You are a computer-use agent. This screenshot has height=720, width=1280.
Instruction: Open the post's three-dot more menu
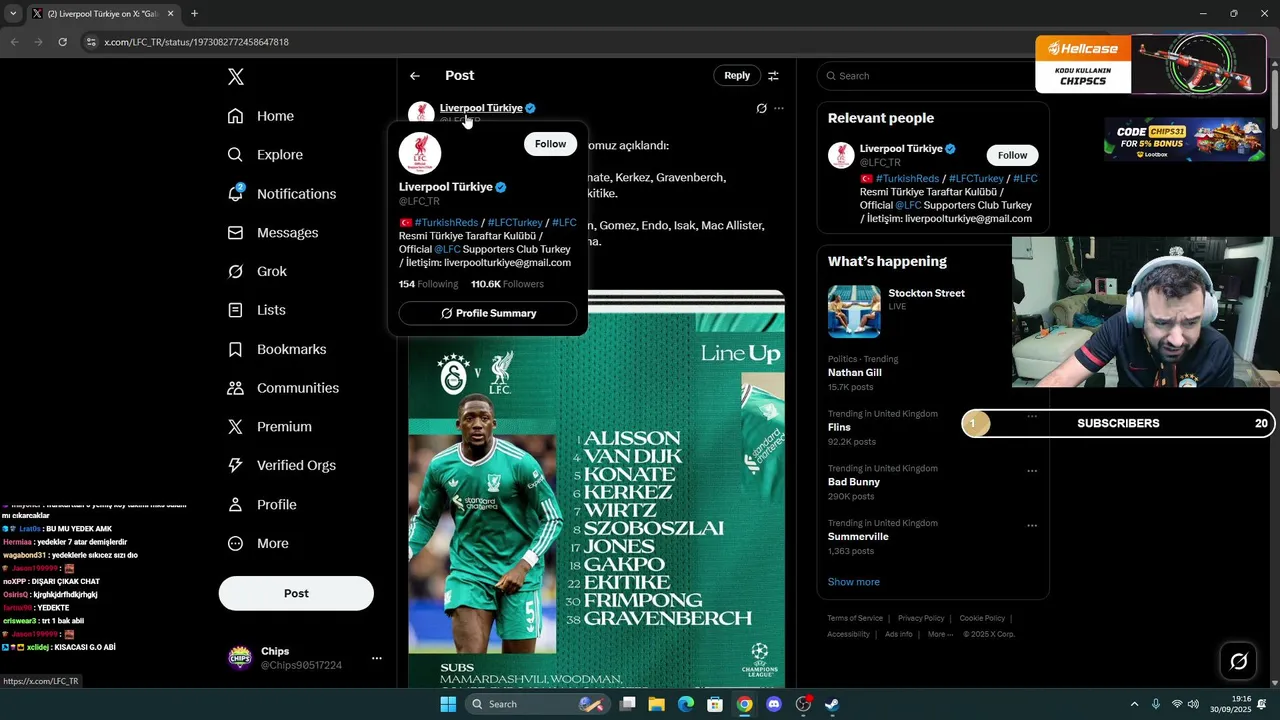coord(779,108)
